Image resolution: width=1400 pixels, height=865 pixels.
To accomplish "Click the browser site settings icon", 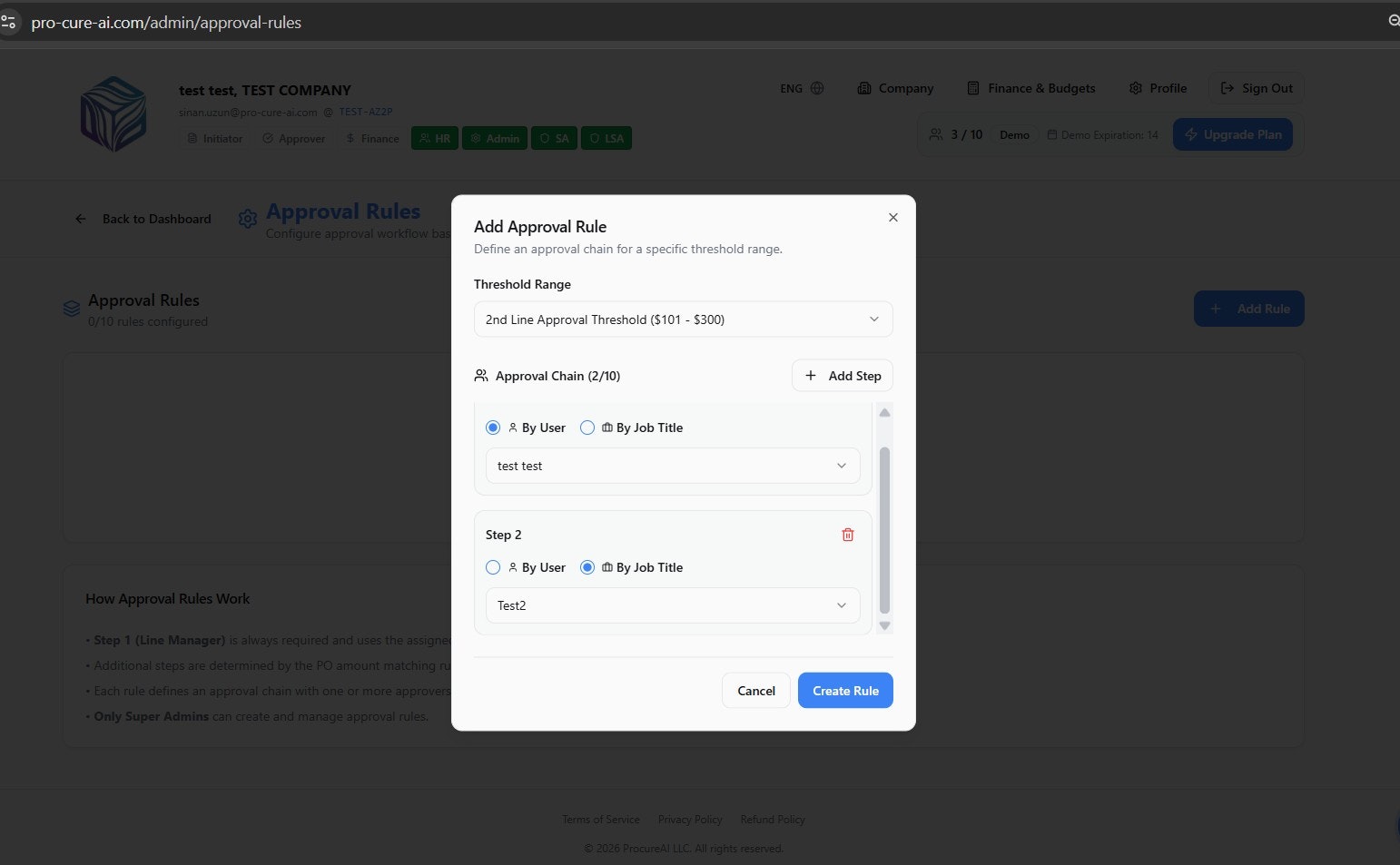I will [x=8, y=22].
